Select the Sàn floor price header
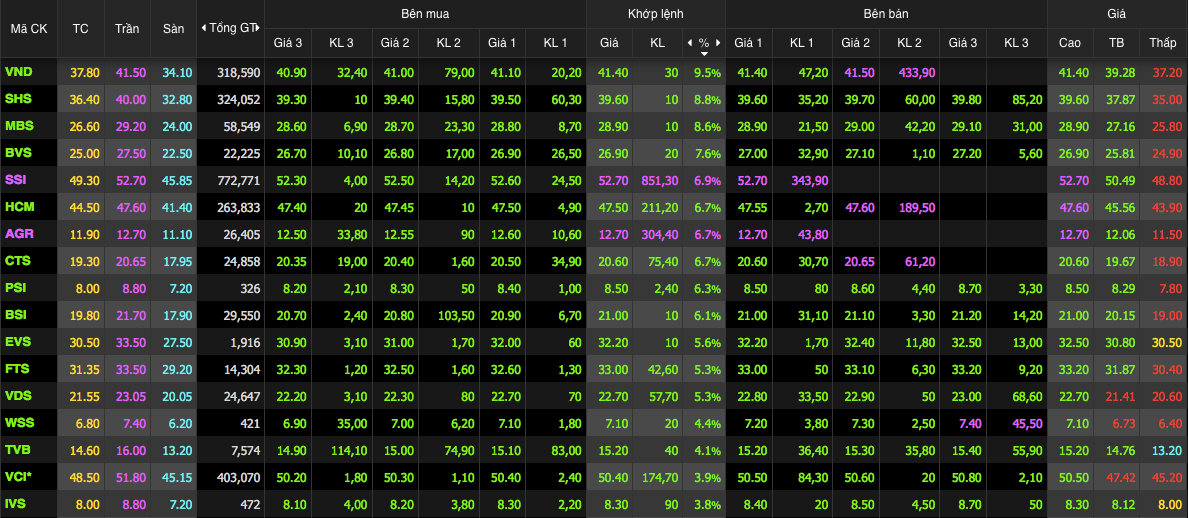 pos(173,28)
